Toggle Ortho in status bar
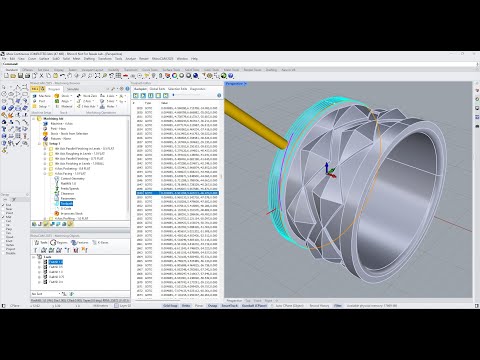 [186, 305]
